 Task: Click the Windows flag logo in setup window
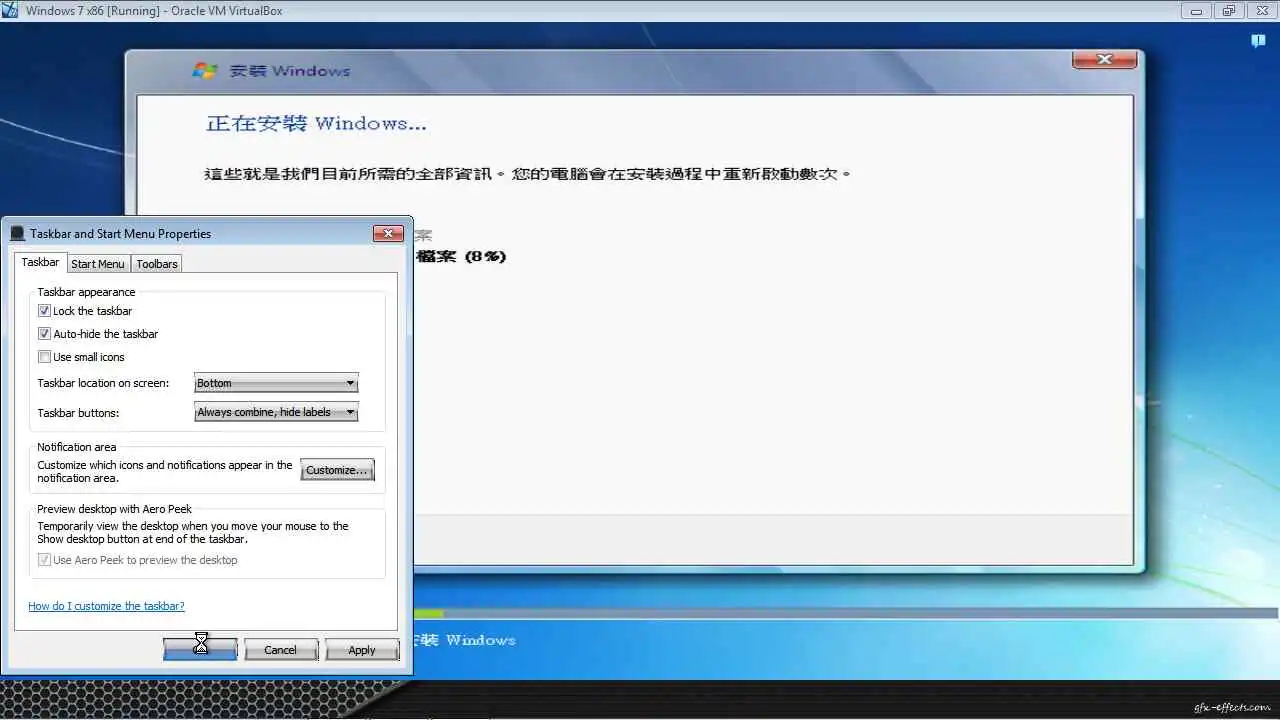point(205,71)
